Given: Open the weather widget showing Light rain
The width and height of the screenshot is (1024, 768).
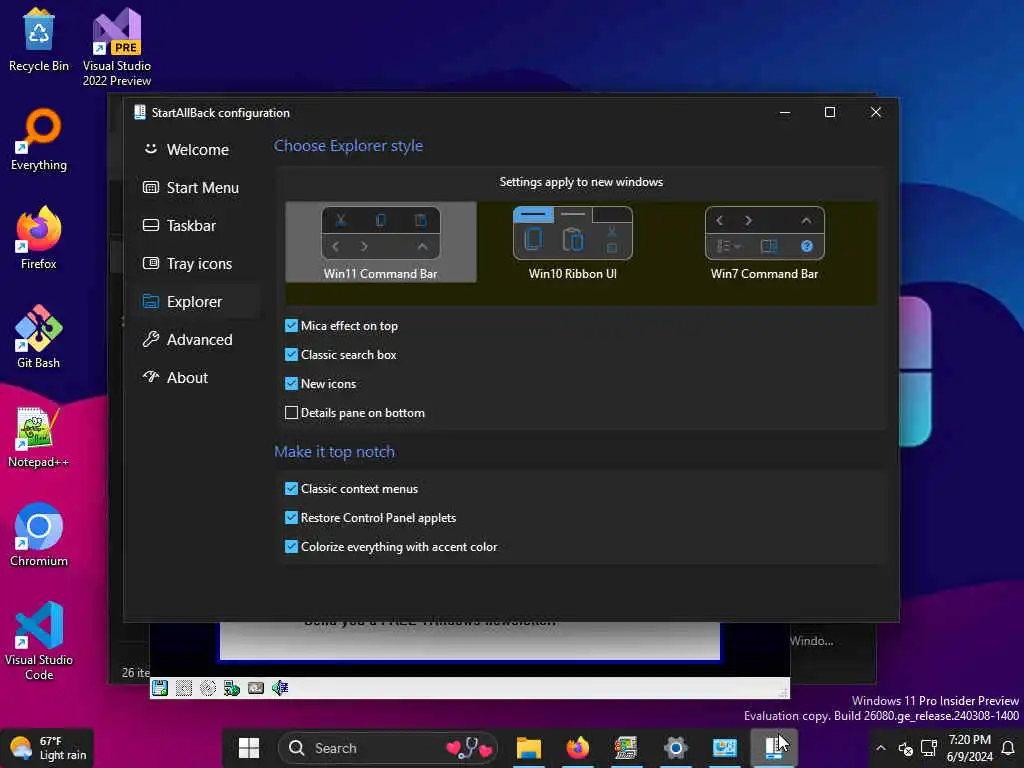Looking at the screenshot, I should (x=49, y=748).
